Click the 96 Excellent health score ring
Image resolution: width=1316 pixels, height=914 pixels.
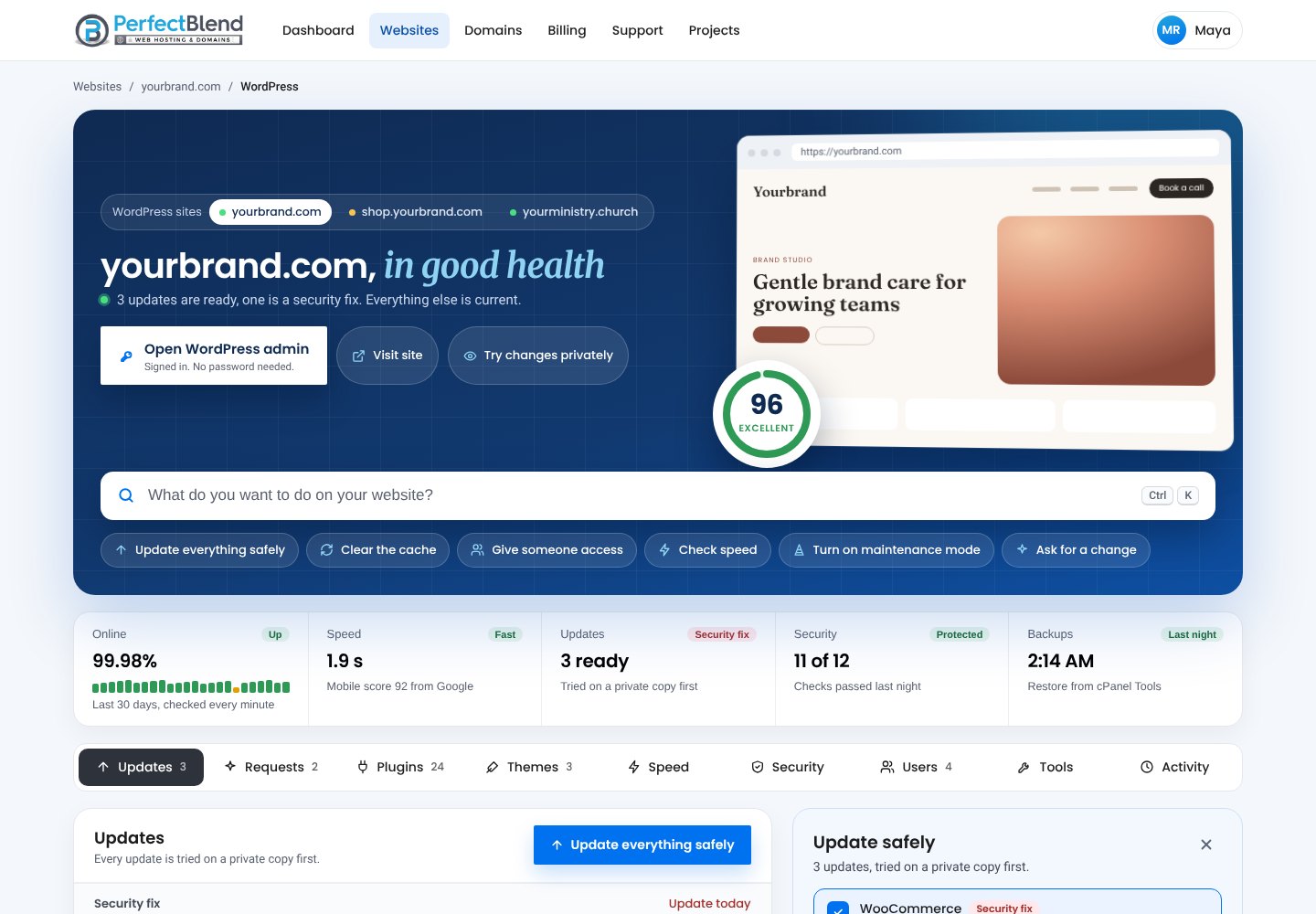click(x=767, y=414)
